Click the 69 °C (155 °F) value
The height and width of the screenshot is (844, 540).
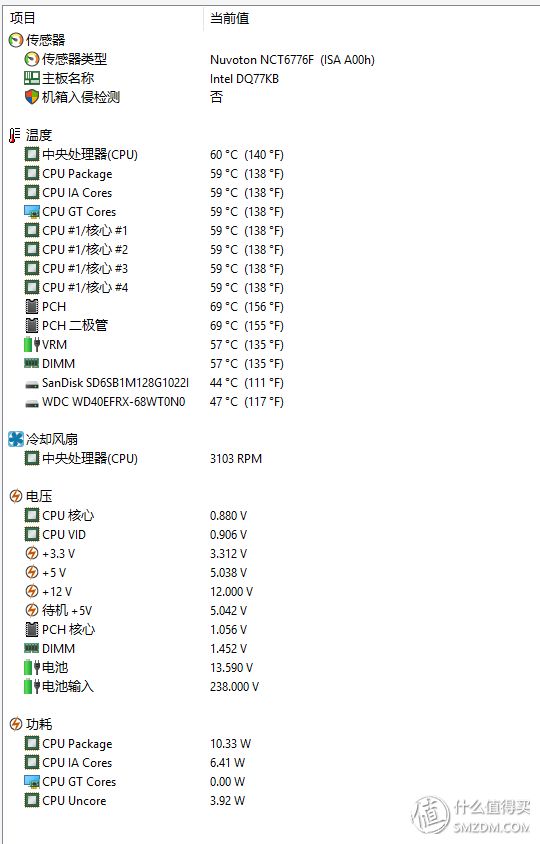(x=247, y=326)
